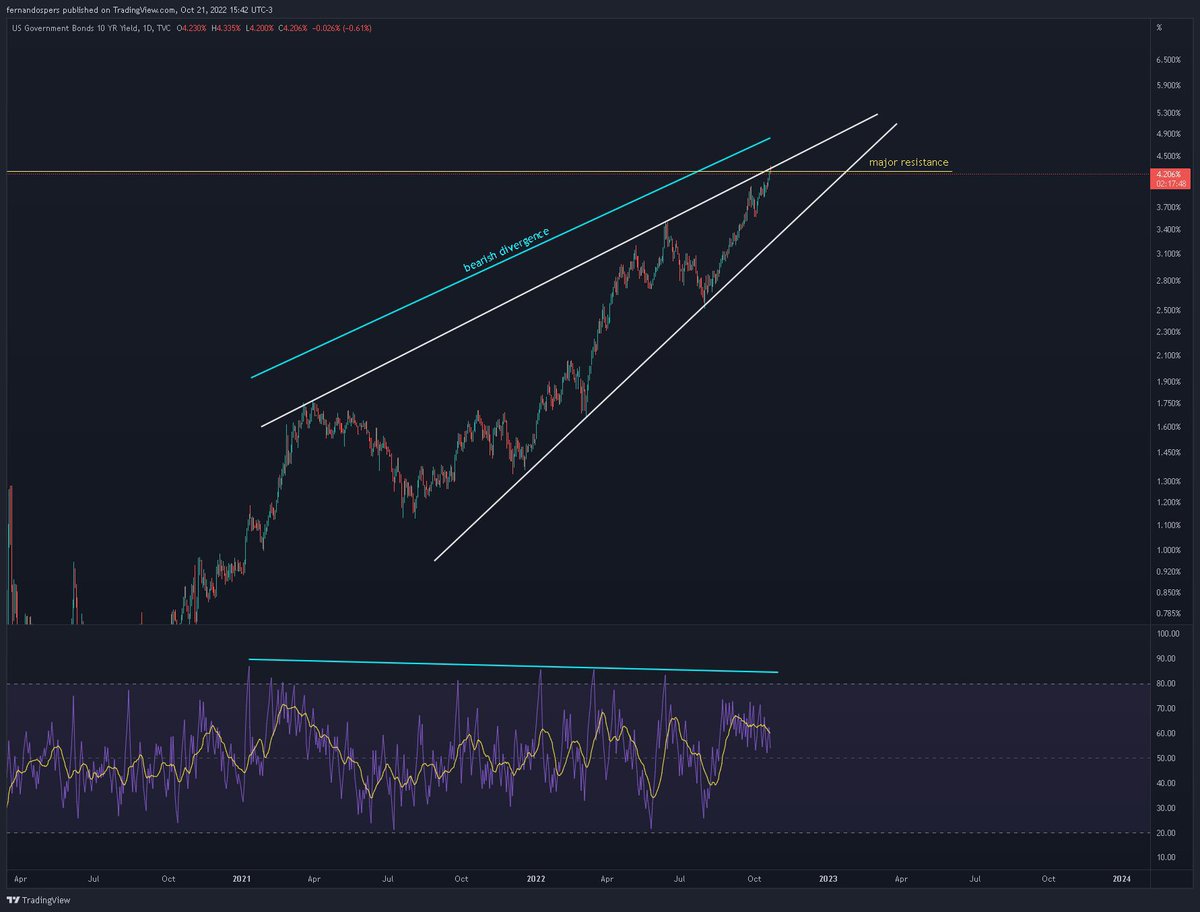The width and height of the screenshot is (1200, 912).
Task: Click the 1.450% price scale label
Action: pos(1168,453)
